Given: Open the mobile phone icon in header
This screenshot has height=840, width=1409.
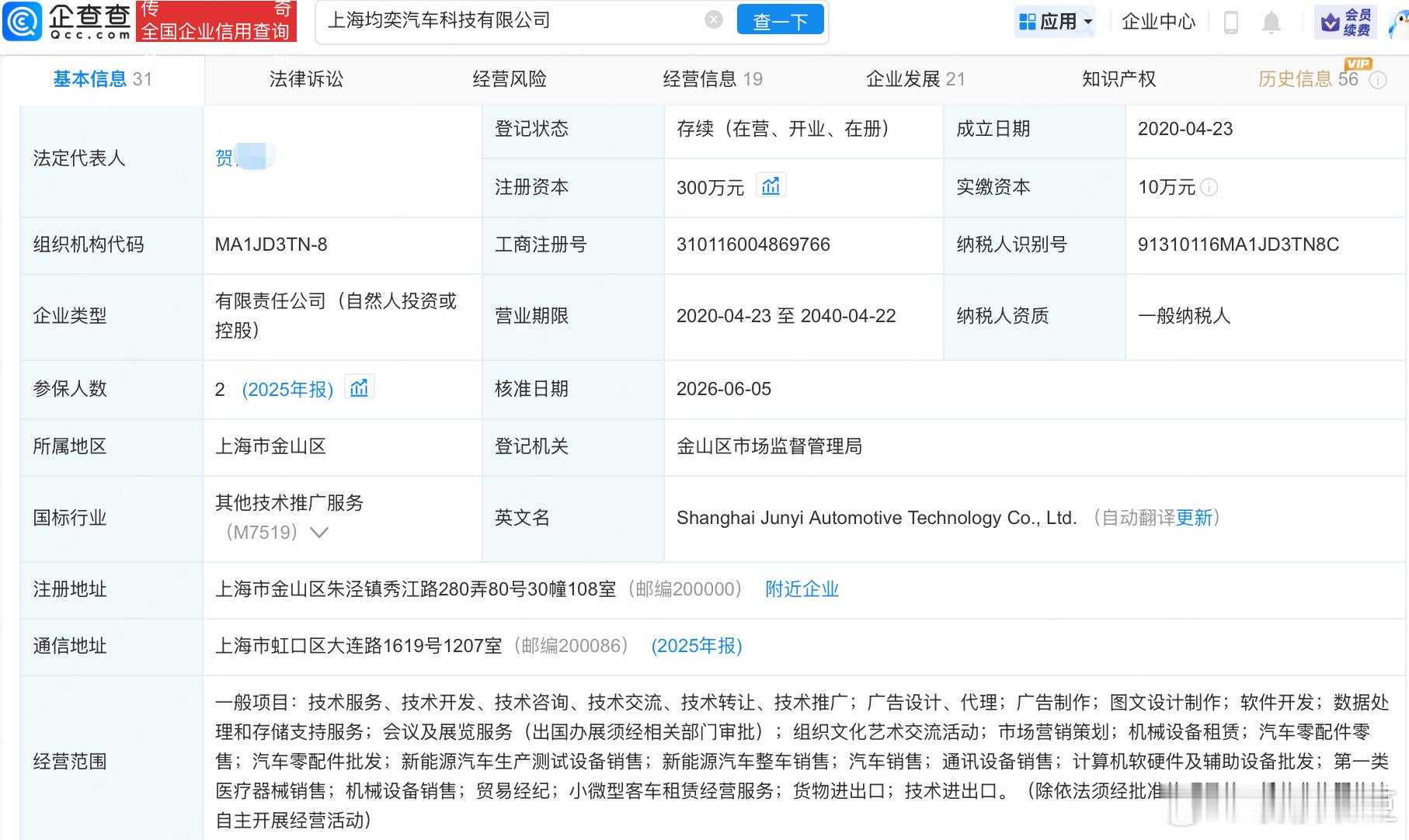Looking at the screenshot, I should (1230, 22).
